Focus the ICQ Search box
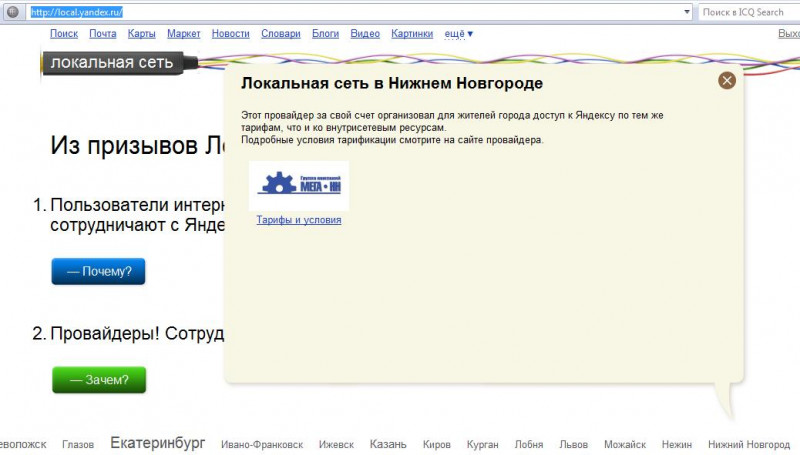Viewport: 800px width, 455px height. pyautogui.click(x=748, y=12)
